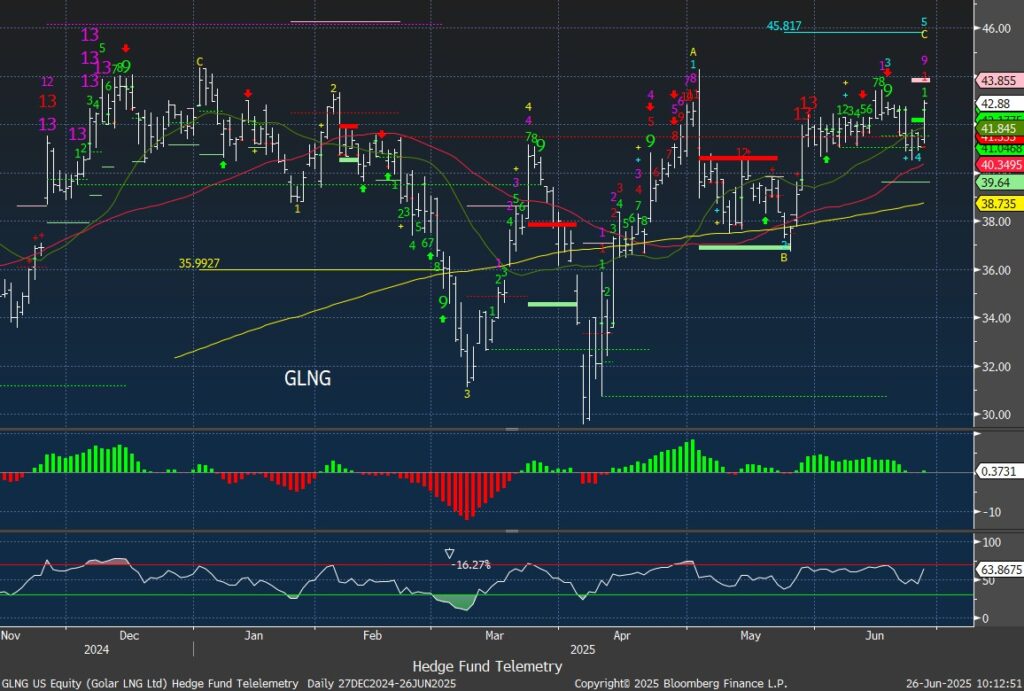Grab the divider handle between price and histogram panels
Viewport: 1024px width, 691px height.
pos(512,429)
